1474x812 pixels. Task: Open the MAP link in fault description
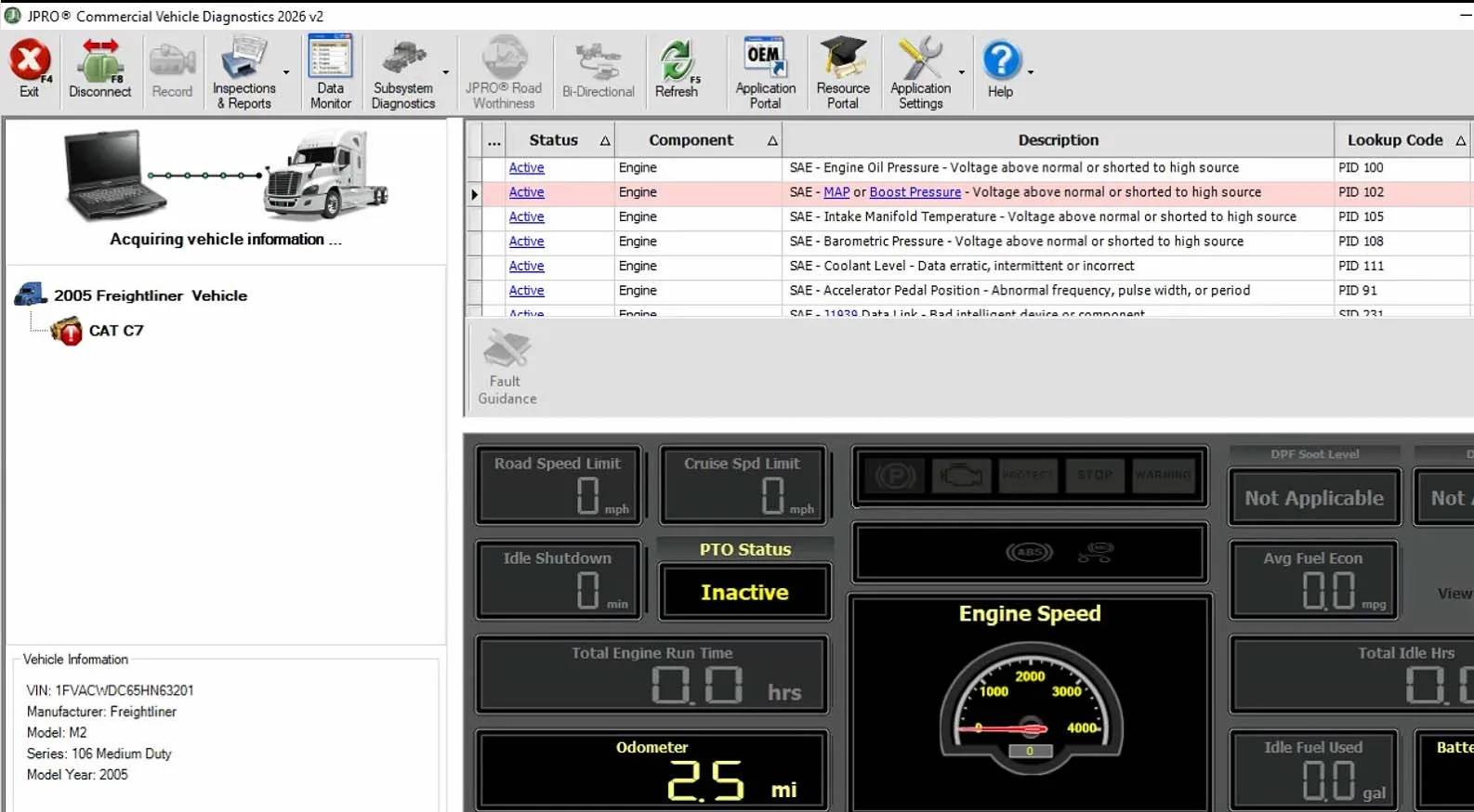coord(836,192)
